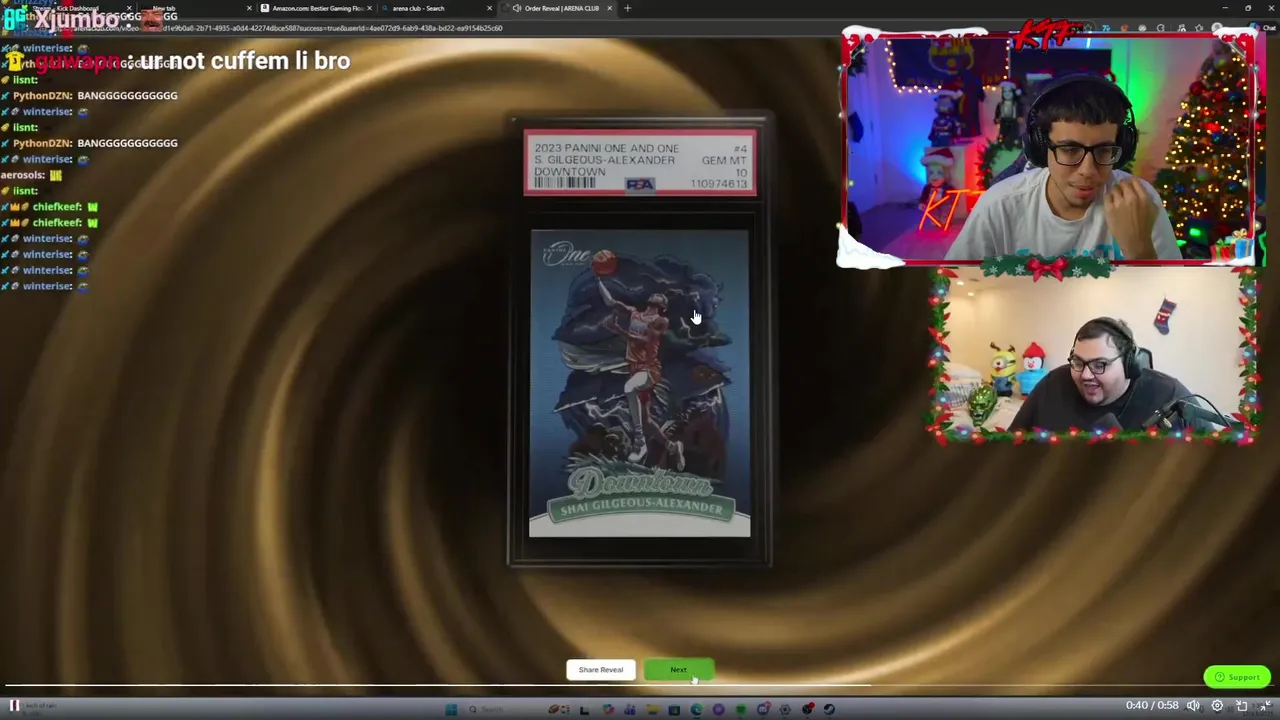This screenshot has height=720, width=1280.
Task: Click the Shai Gilgeous-Alexander Downtown card image
Action: click(639, 384)
